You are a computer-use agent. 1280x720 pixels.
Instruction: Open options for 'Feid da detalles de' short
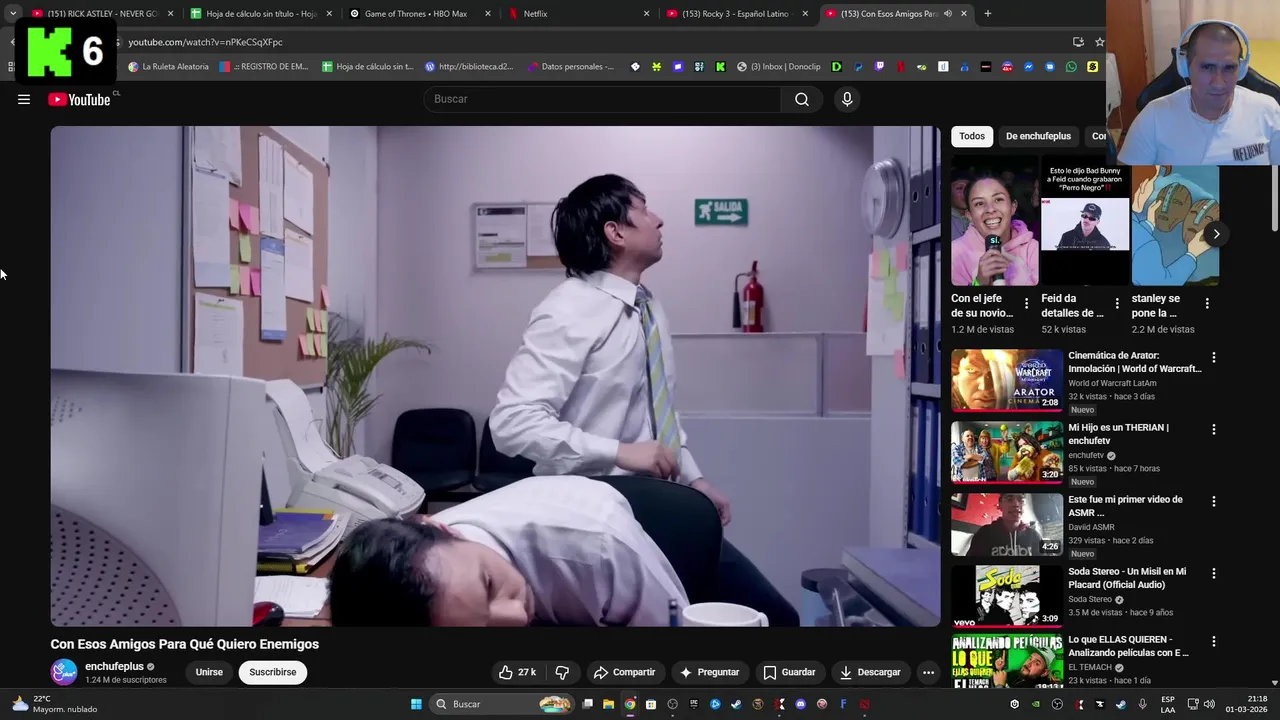pos(1116,303)
